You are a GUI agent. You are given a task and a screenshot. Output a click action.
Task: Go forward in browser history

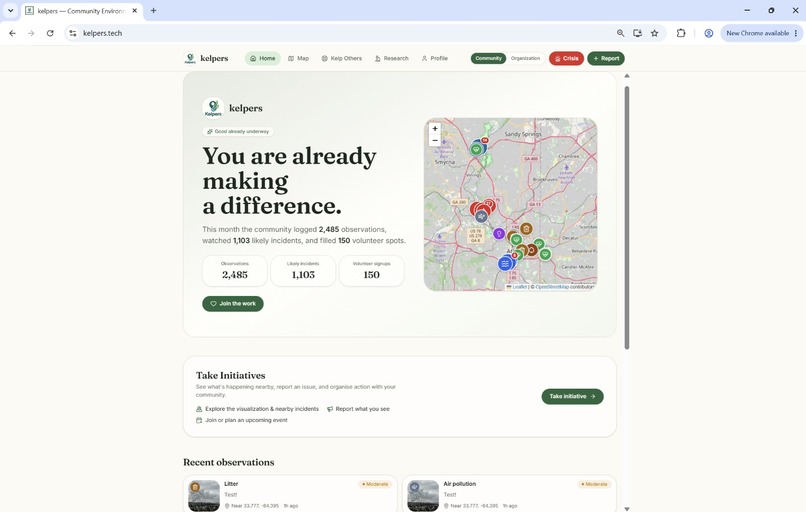click(31, 33)
